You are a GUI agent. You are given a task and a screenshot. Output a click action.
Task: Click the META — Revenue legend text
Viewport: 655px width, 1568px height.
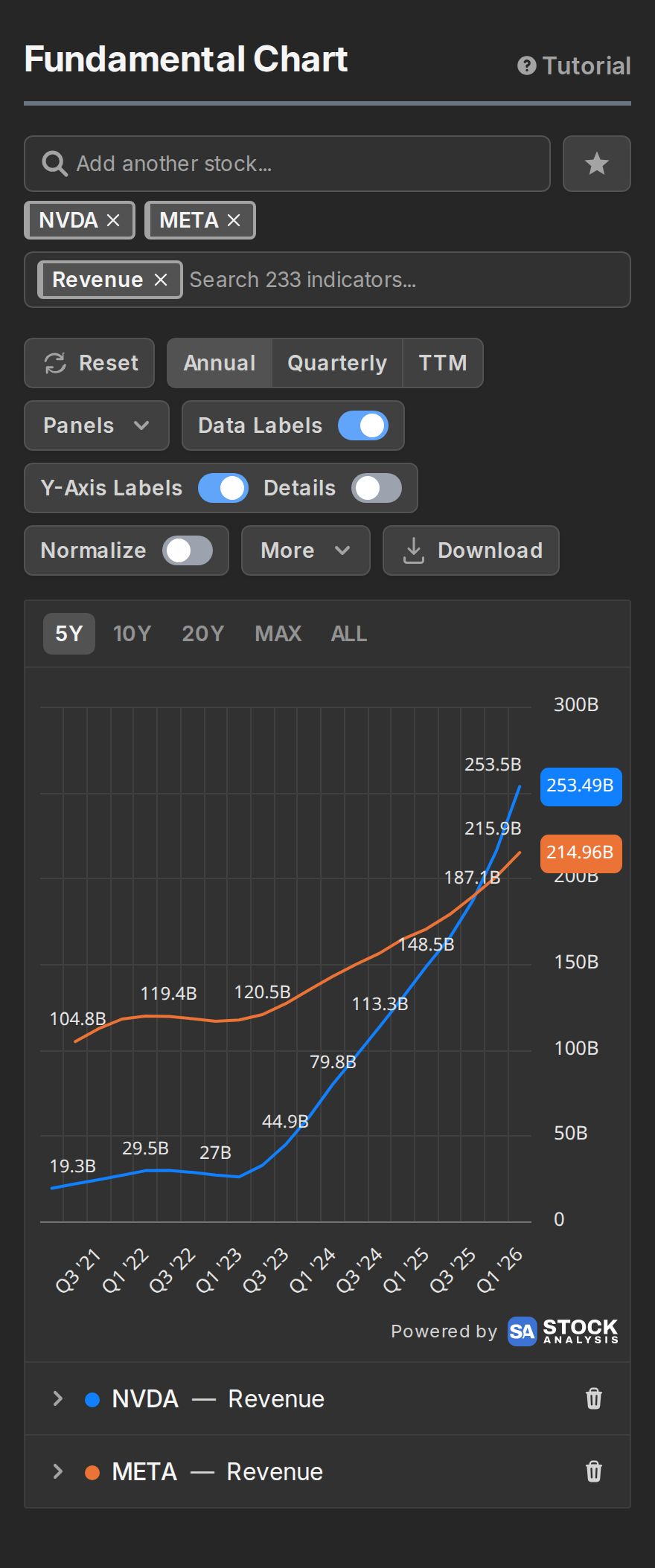[217, 1471]
